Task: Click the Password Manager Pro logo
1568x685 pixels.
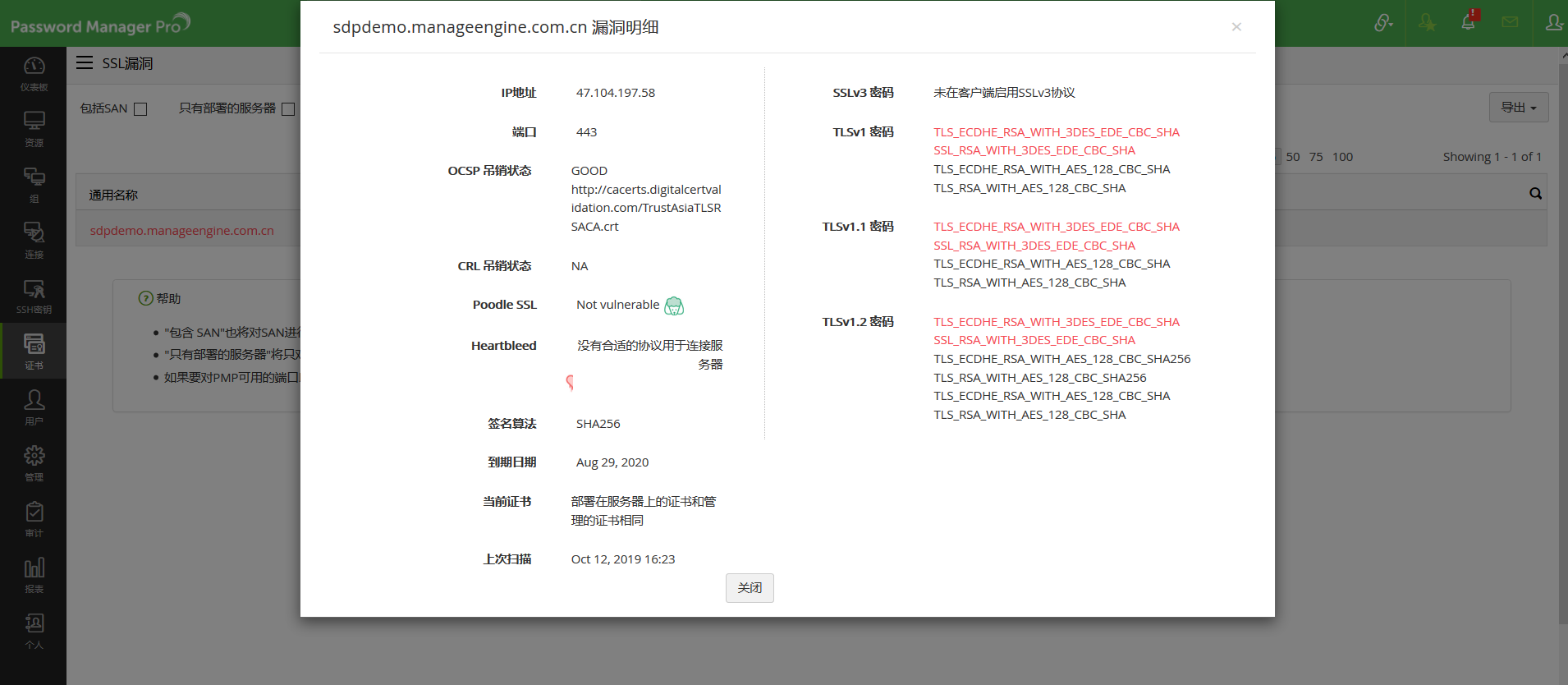Action: click(x=100, y=25)
